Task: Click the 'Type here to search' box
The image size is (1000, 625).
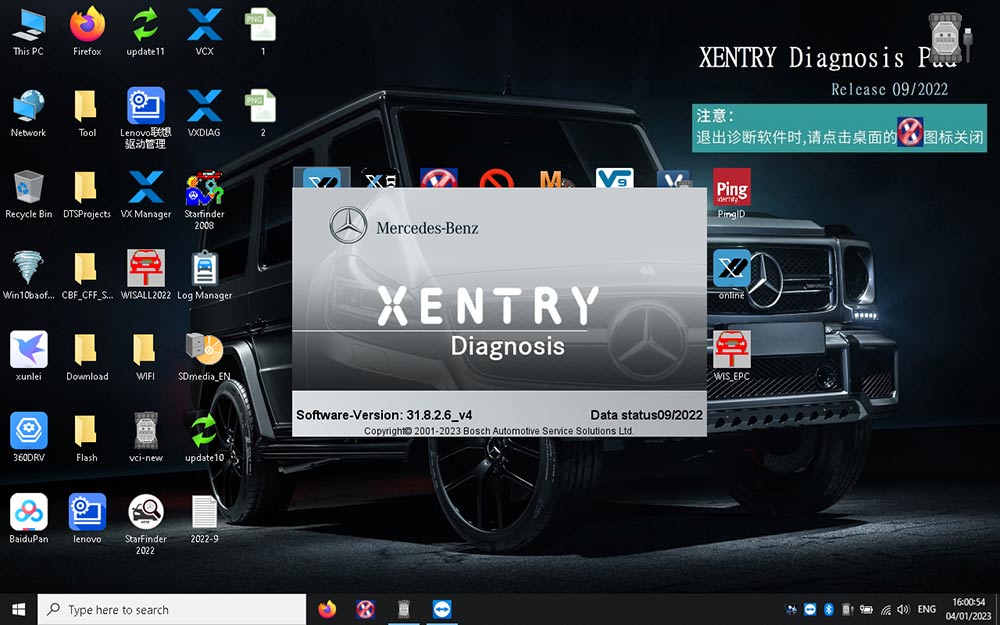Action: (172, 609)
